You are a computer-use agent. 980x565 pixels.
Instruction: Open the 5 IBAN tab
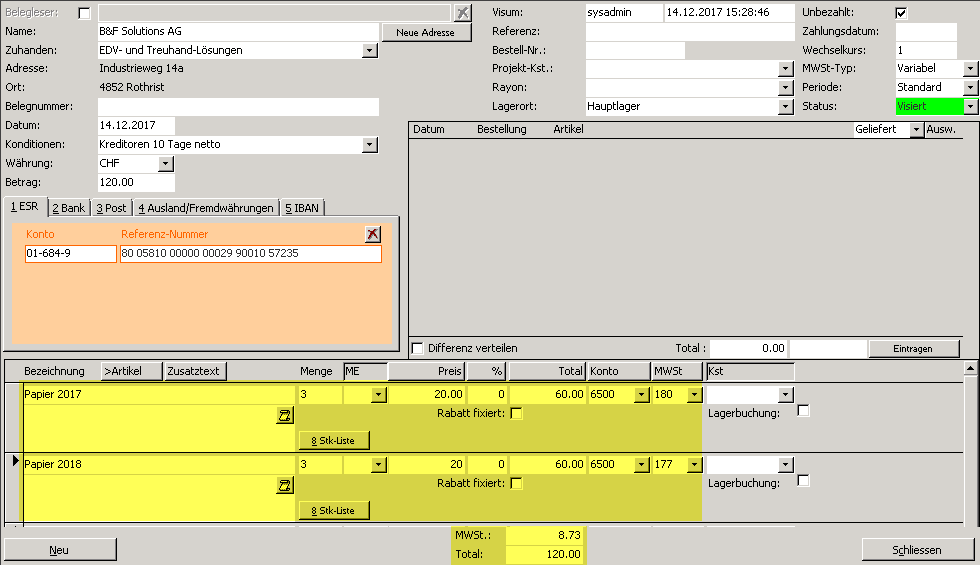(303, 208)
